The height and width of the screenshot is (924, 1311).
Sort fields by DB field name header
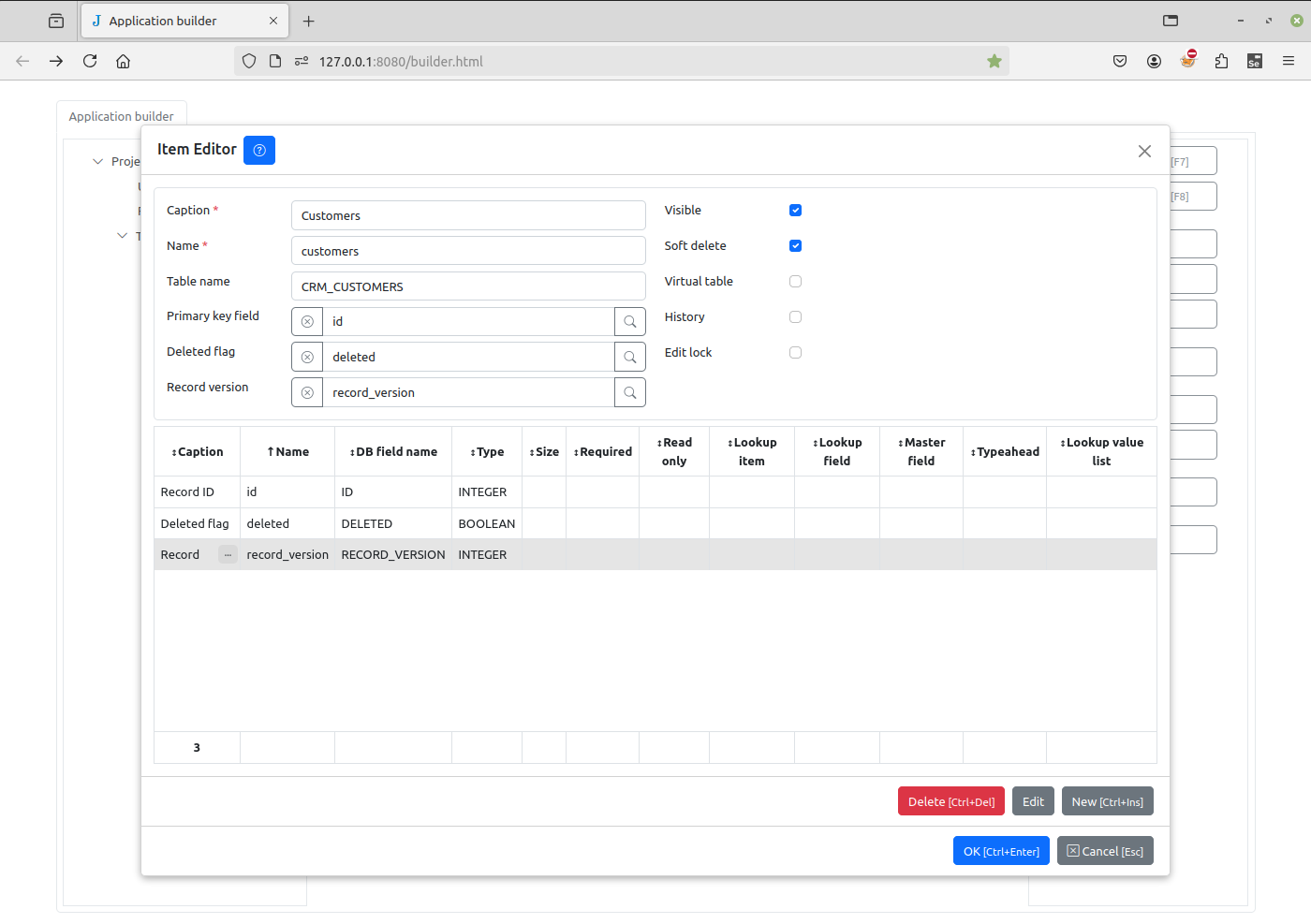tap(393, 452)
